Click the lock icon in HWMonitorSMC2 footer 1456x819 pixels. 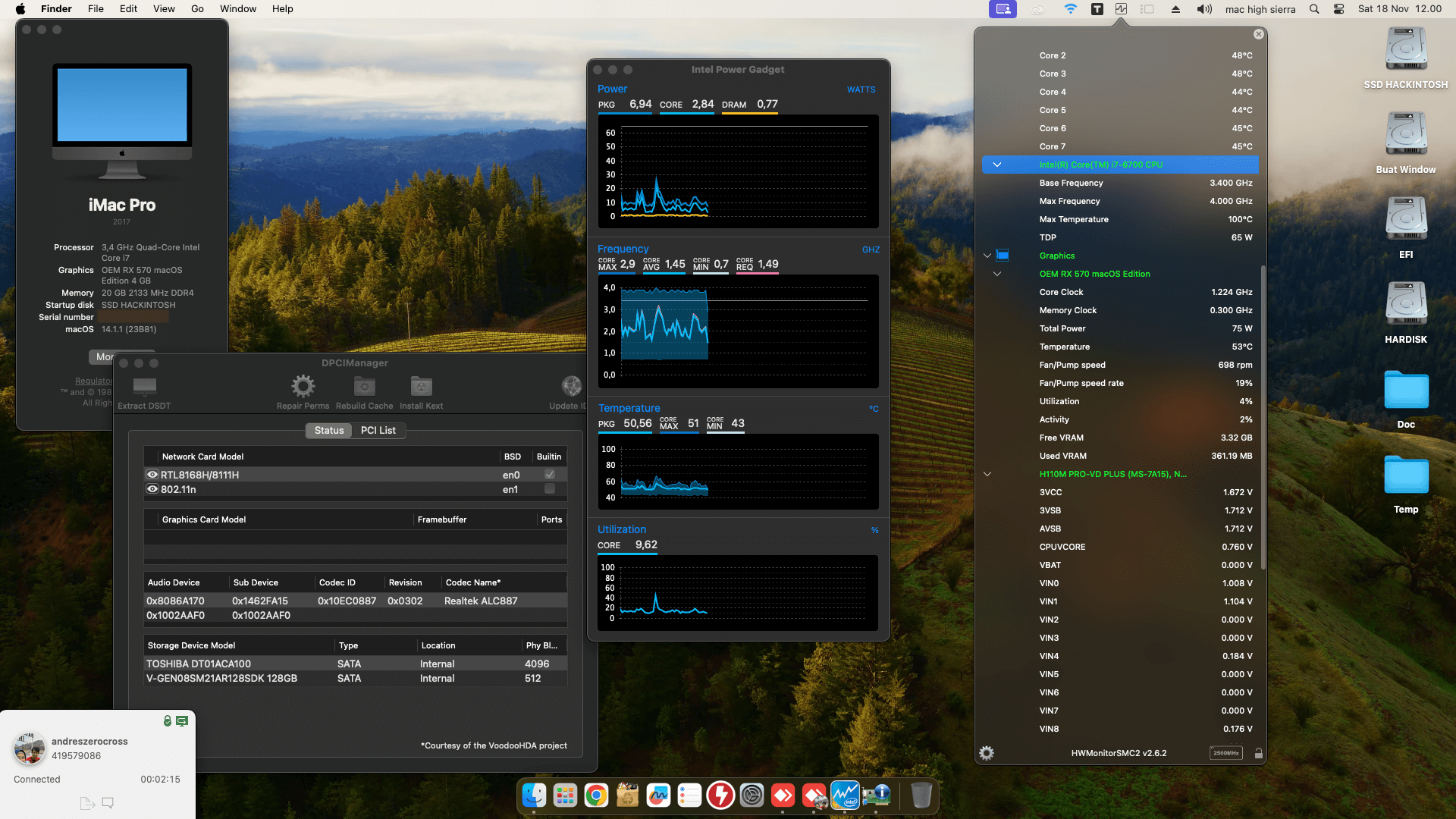1257,753
